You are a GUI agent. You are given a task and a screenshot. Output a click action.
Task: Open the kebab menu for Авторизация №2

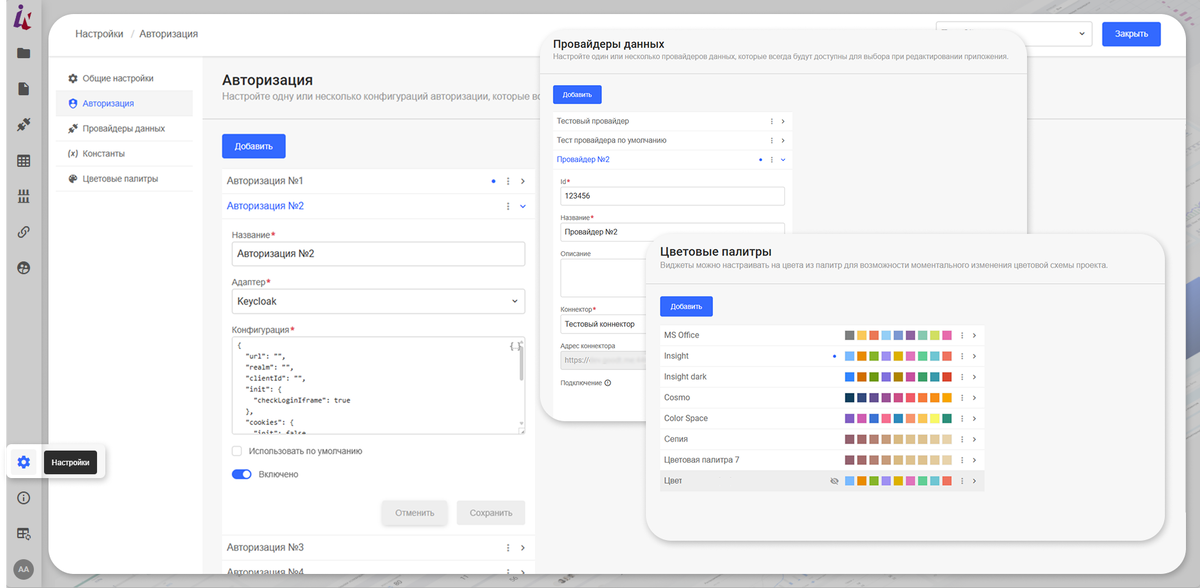pos(508,206)
